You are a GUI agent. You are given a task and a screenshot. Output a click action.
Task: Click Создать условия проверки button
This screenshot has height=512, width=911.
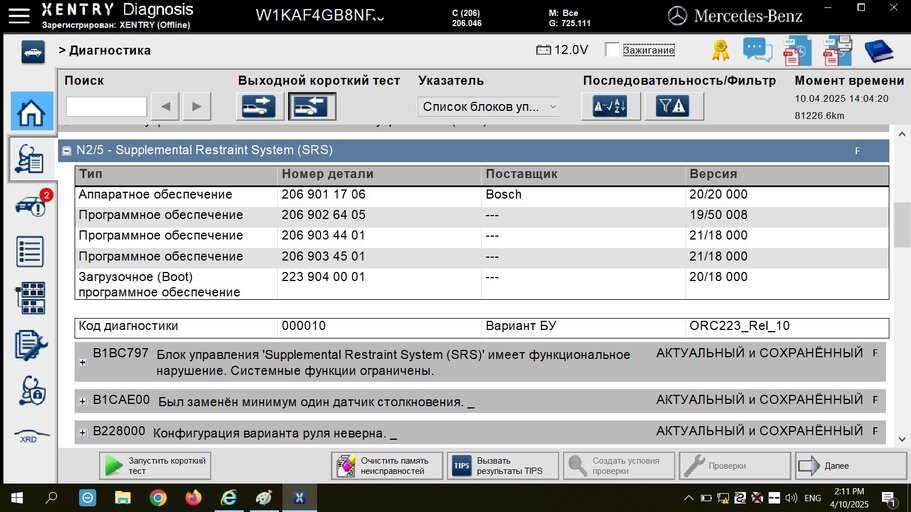[619, 466]
